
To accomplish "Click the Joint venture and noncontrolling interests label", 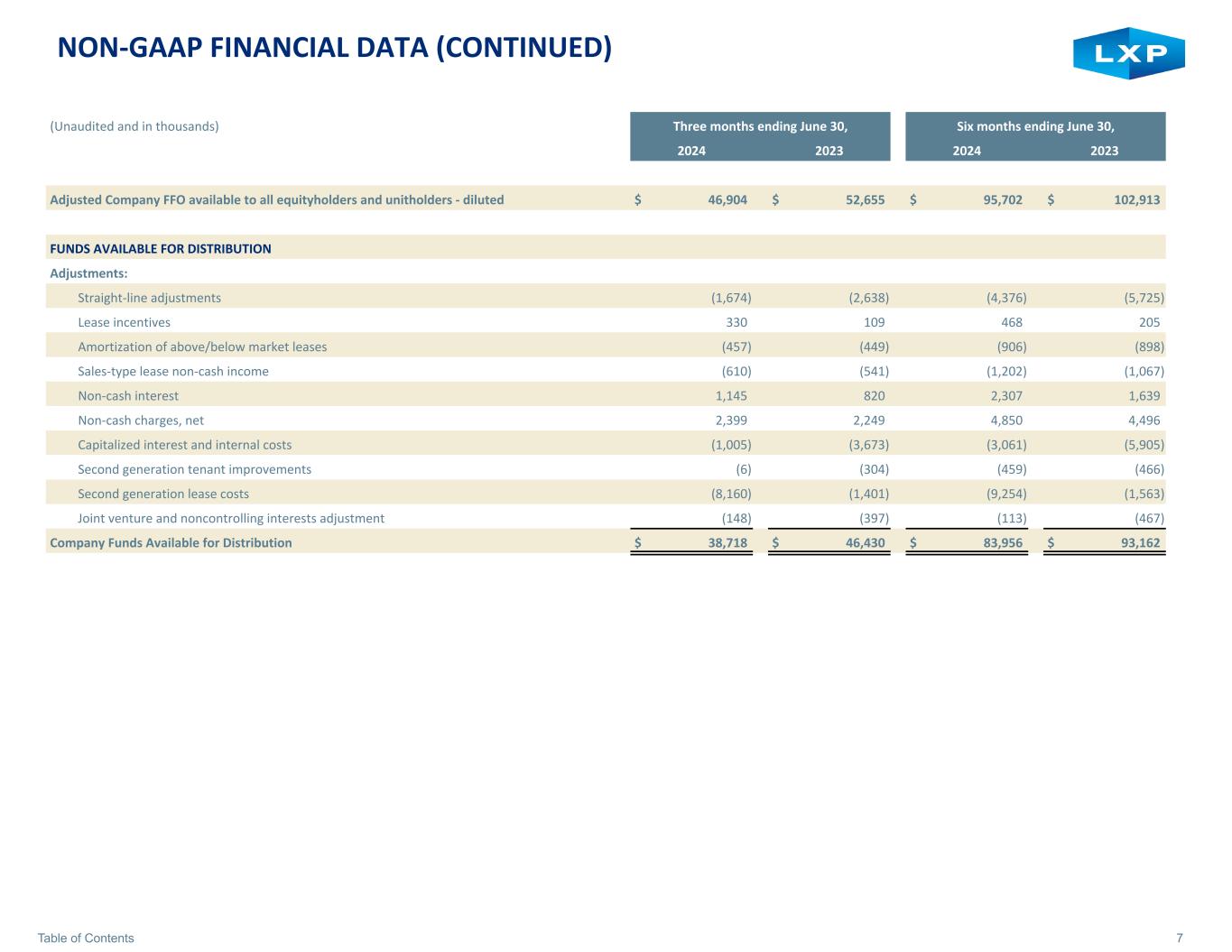I will pyautogui.click(x=231, y=518).
